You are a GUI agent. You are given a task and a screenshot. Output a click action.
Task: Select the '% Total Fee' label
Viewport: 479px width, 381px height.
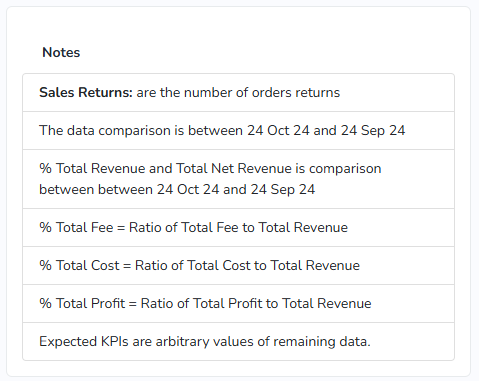[x=76, y=227]
